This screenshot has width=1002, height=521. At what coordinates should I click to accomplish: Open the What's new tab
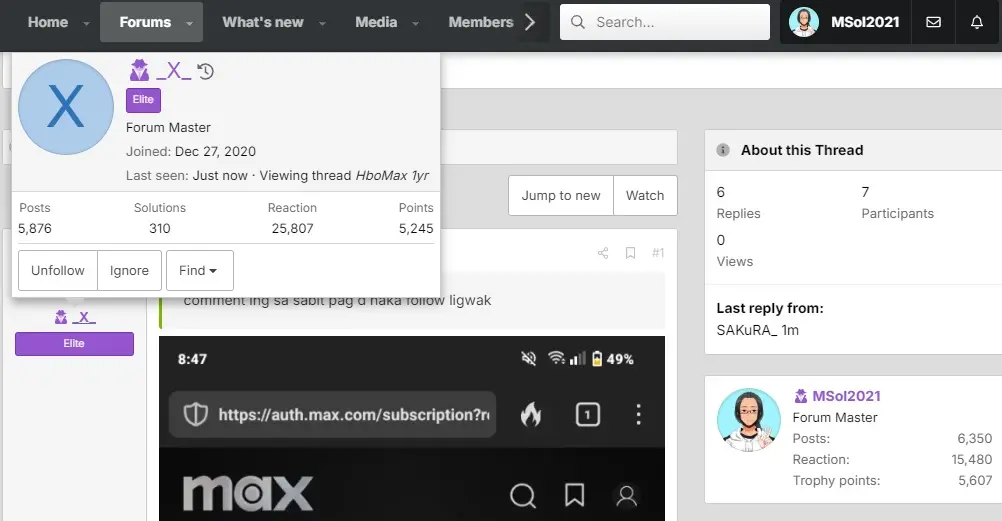(x=263, y=22)
